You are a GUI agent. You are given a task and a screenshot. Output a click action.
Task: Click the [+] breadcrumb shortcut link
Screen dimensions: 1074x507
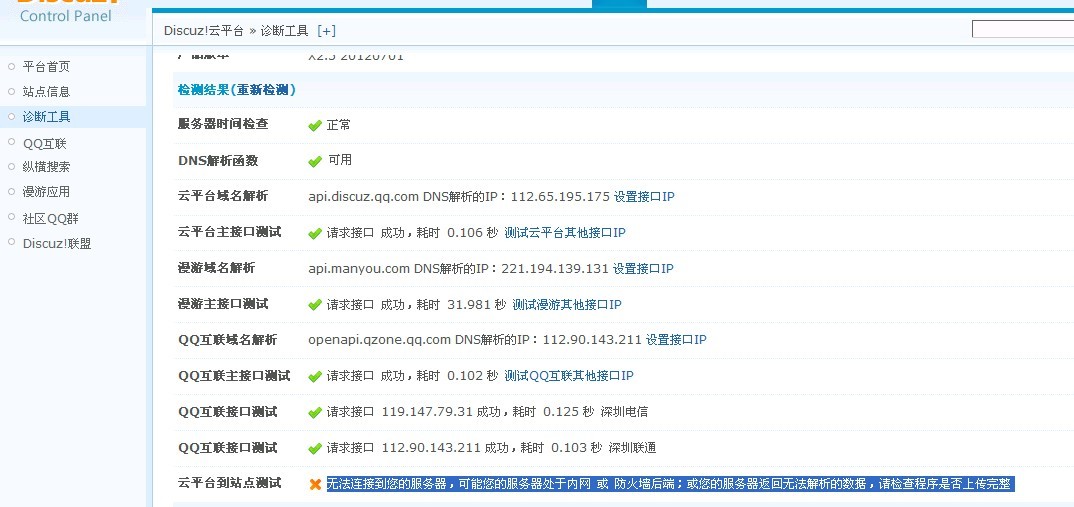327,31
